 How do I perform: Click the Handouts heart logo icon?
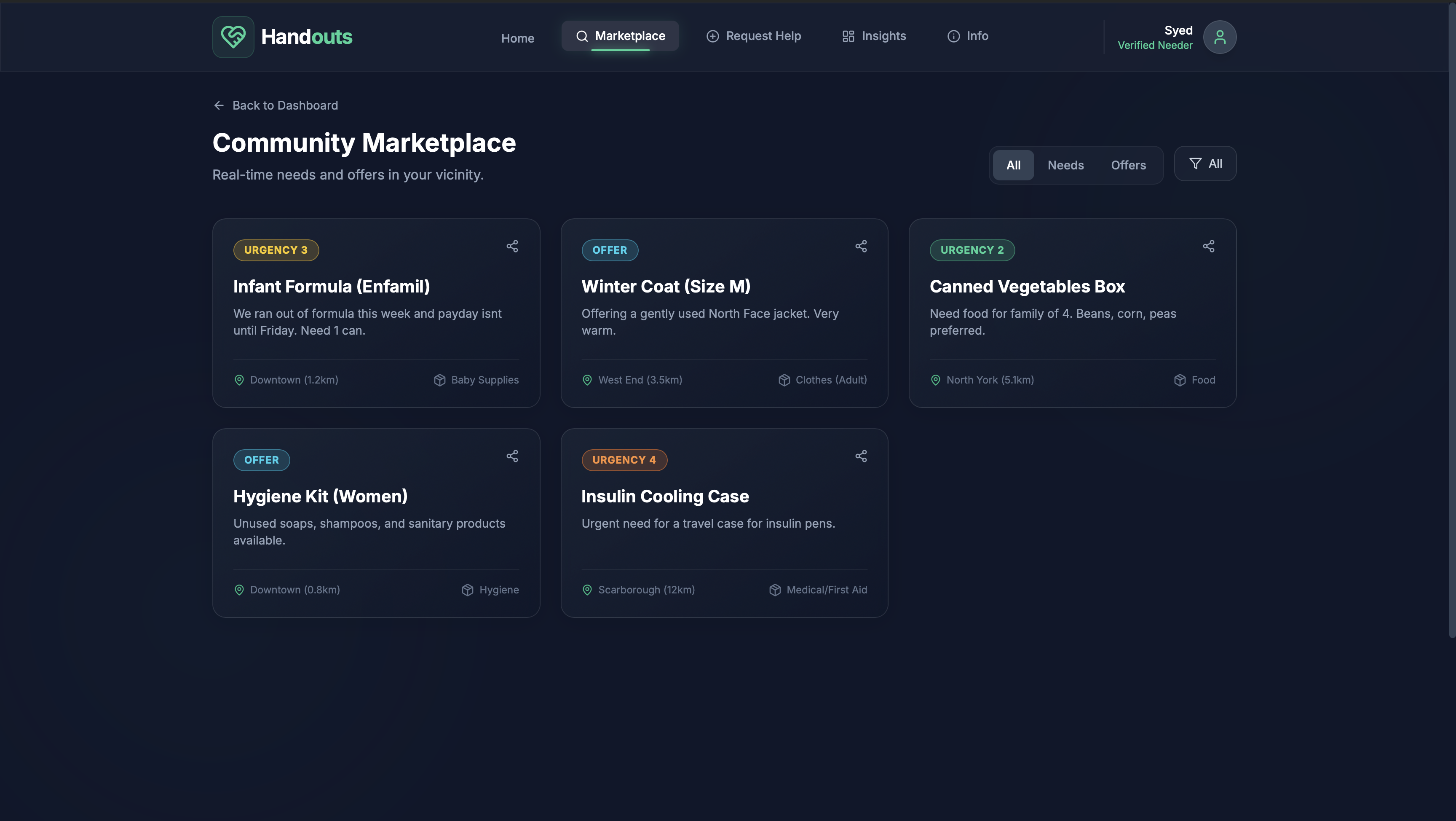tap(233, 37)
